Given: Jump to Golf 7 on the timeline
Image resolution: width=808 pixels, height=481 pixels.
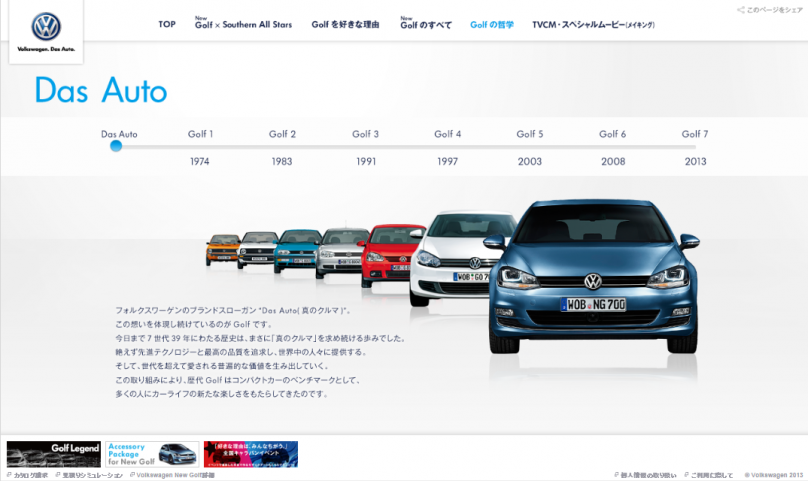Looking at the screenshot, I should click(x=695, y=134).
